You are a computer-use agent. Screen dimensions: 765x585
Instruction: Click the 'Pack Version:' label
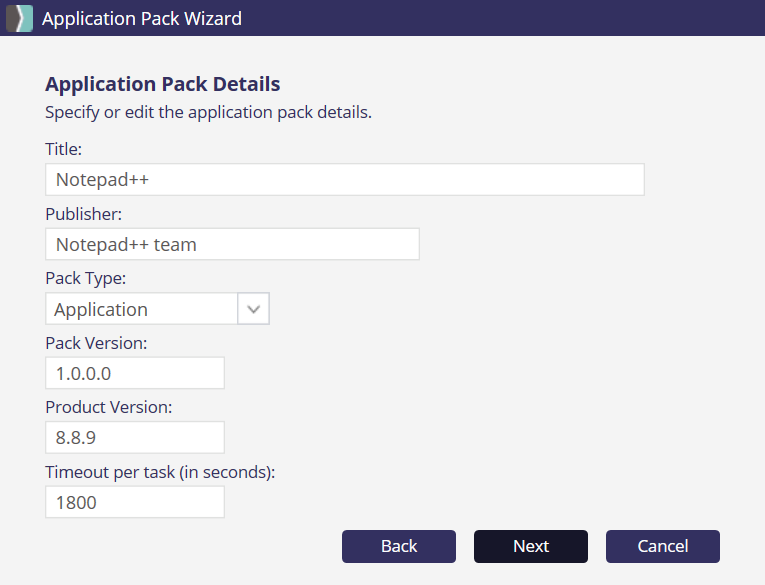click(x=96, y=343)
